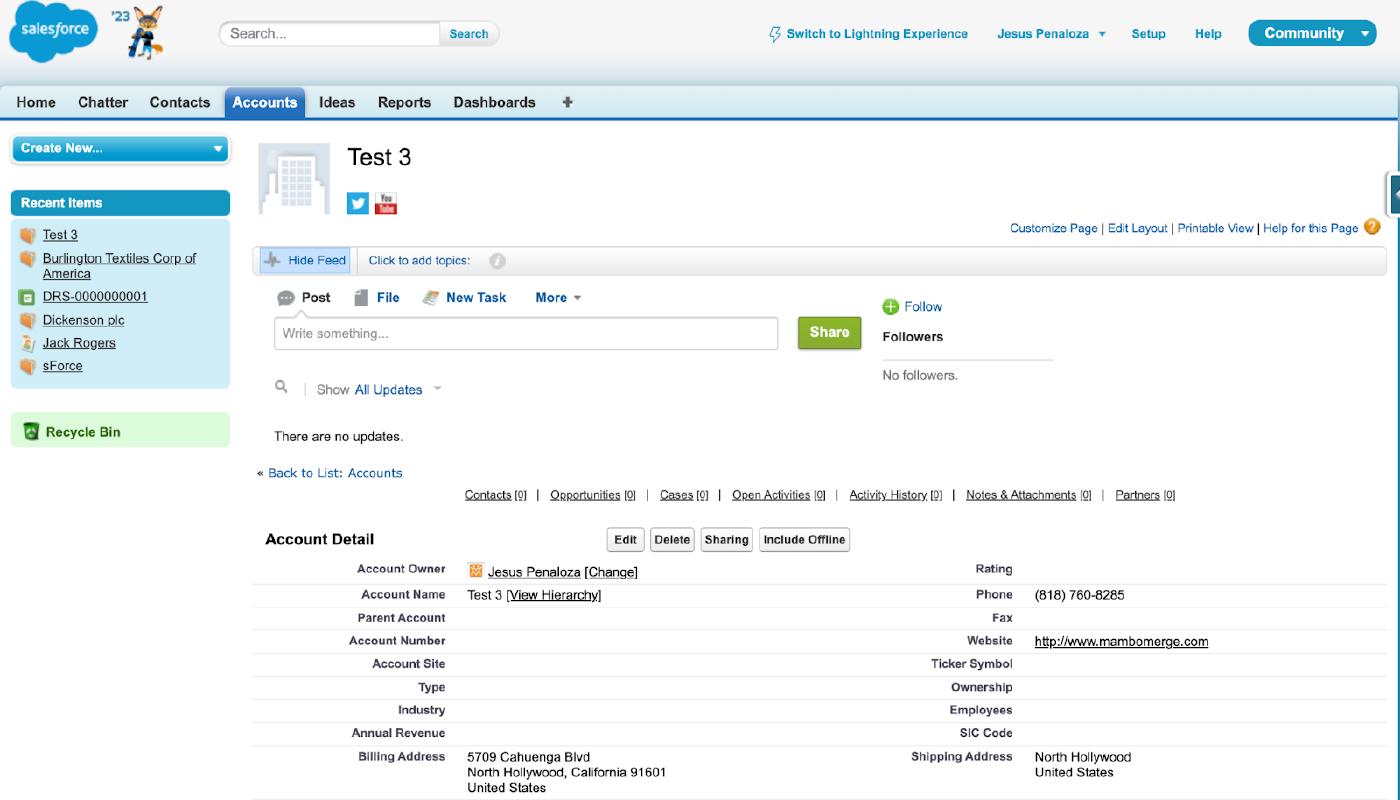Image resolution: width=1400 pixels, height=800 pixels.
Task: Click the Edit button in Account Detail
Action: 625,539
